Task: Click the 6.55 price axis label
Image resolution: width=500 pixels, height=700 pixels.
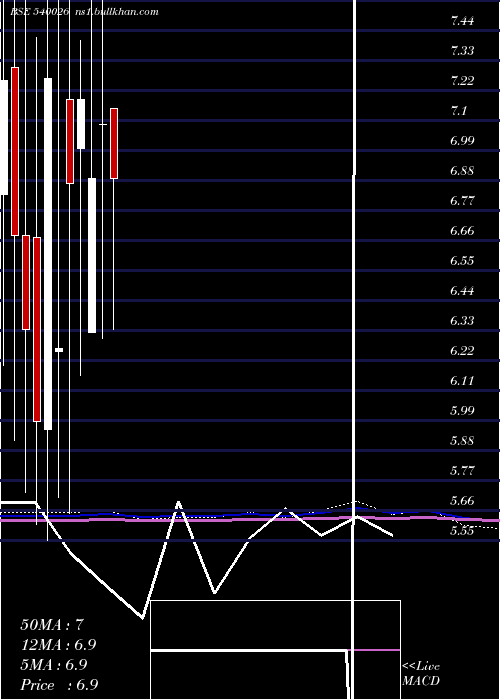Action: [462, 261]
